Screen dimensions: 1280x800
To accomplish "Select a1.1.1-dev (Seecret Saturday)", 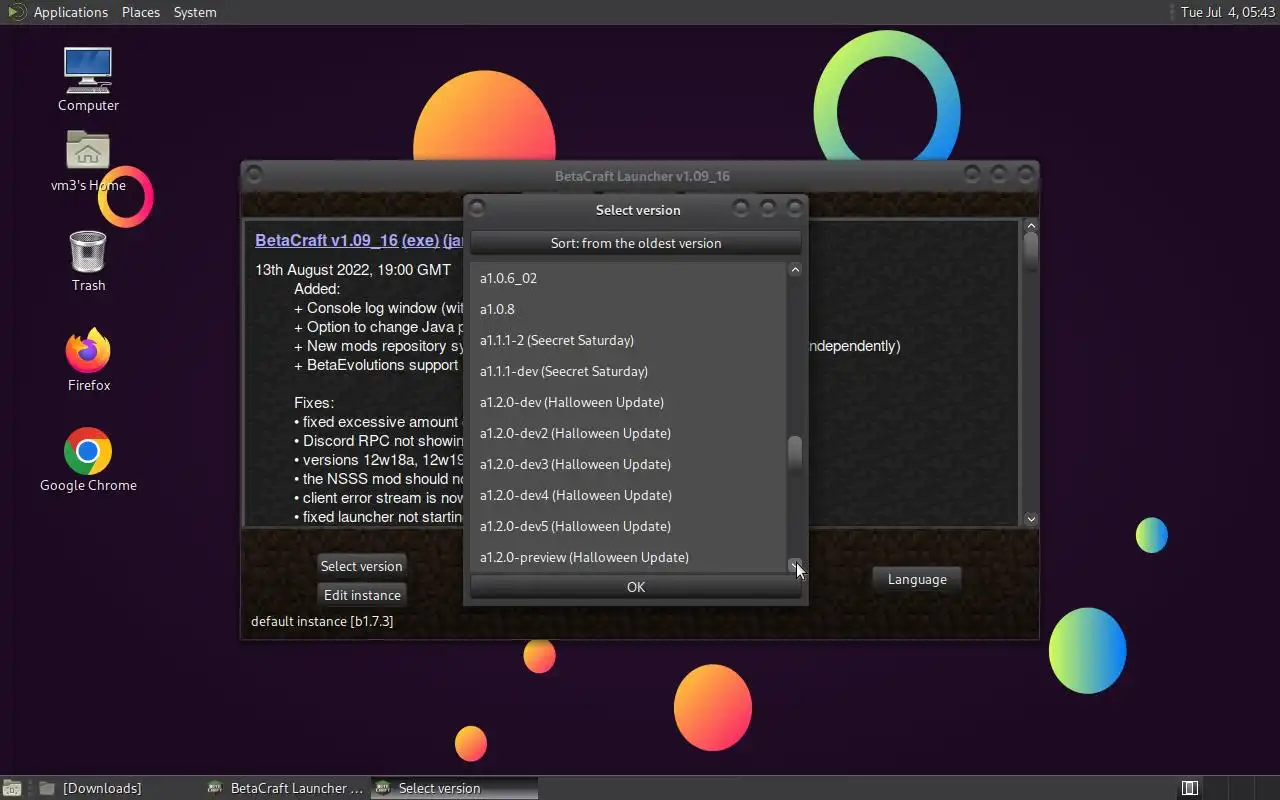I will coord(628,371).
